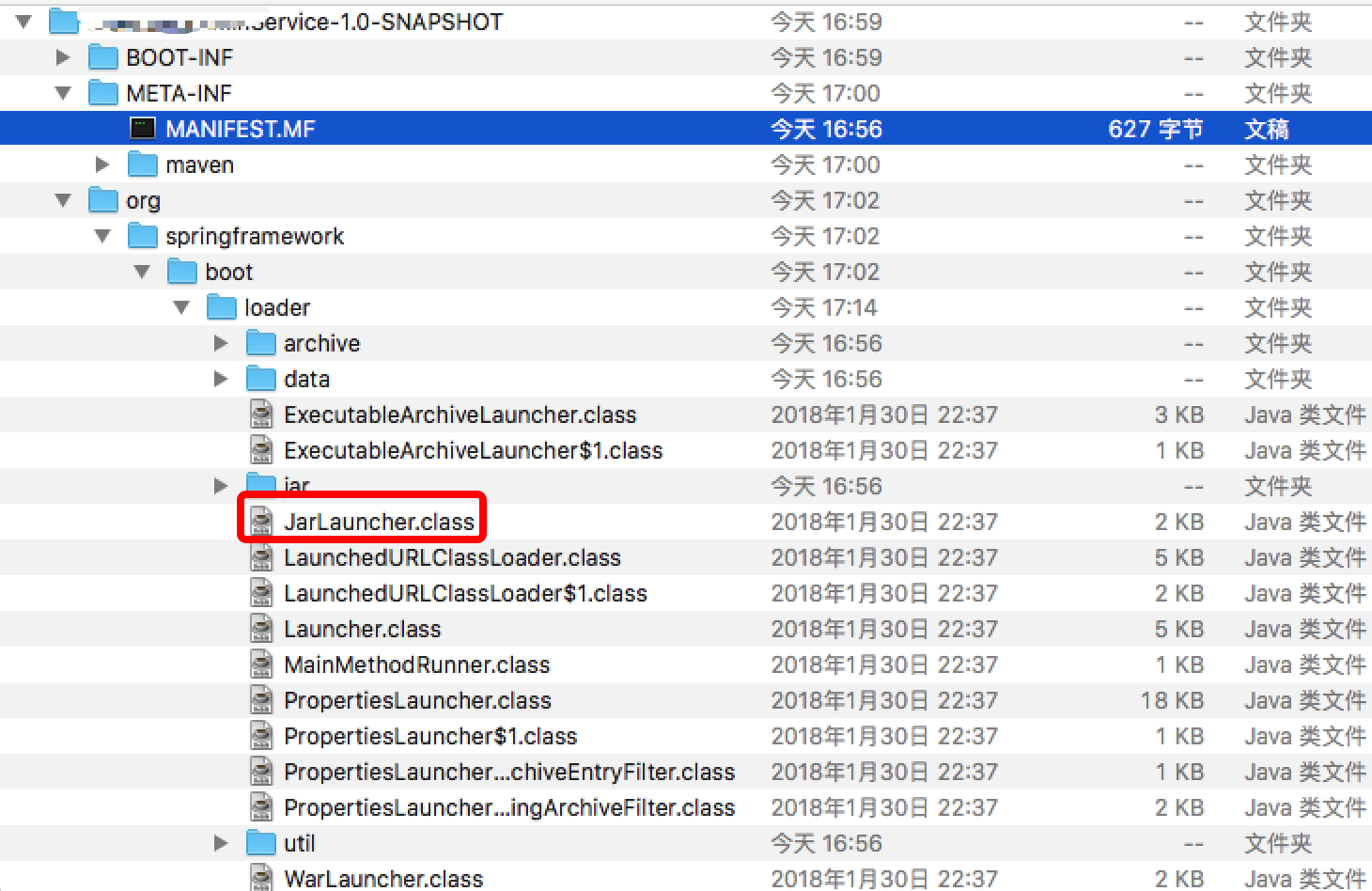Select the PropertiesLauncher.class file name

point(417,700)
